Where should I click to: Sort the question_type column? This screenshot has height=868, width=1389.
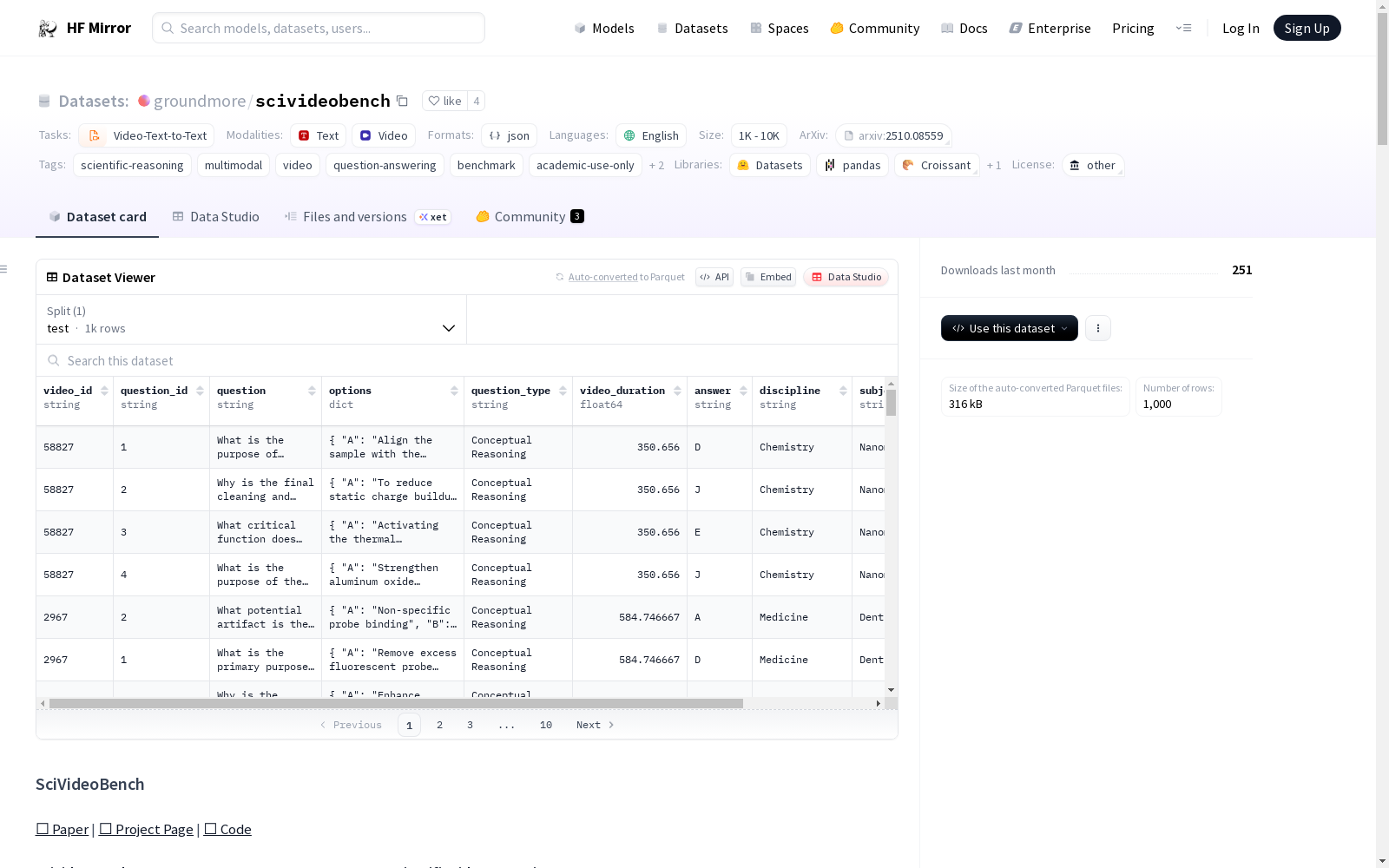point(563,391)
